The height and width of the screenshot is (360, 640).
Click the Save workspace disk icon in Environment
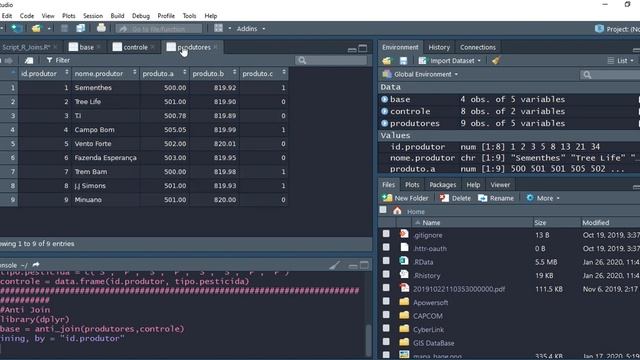[x=403, y=61]
